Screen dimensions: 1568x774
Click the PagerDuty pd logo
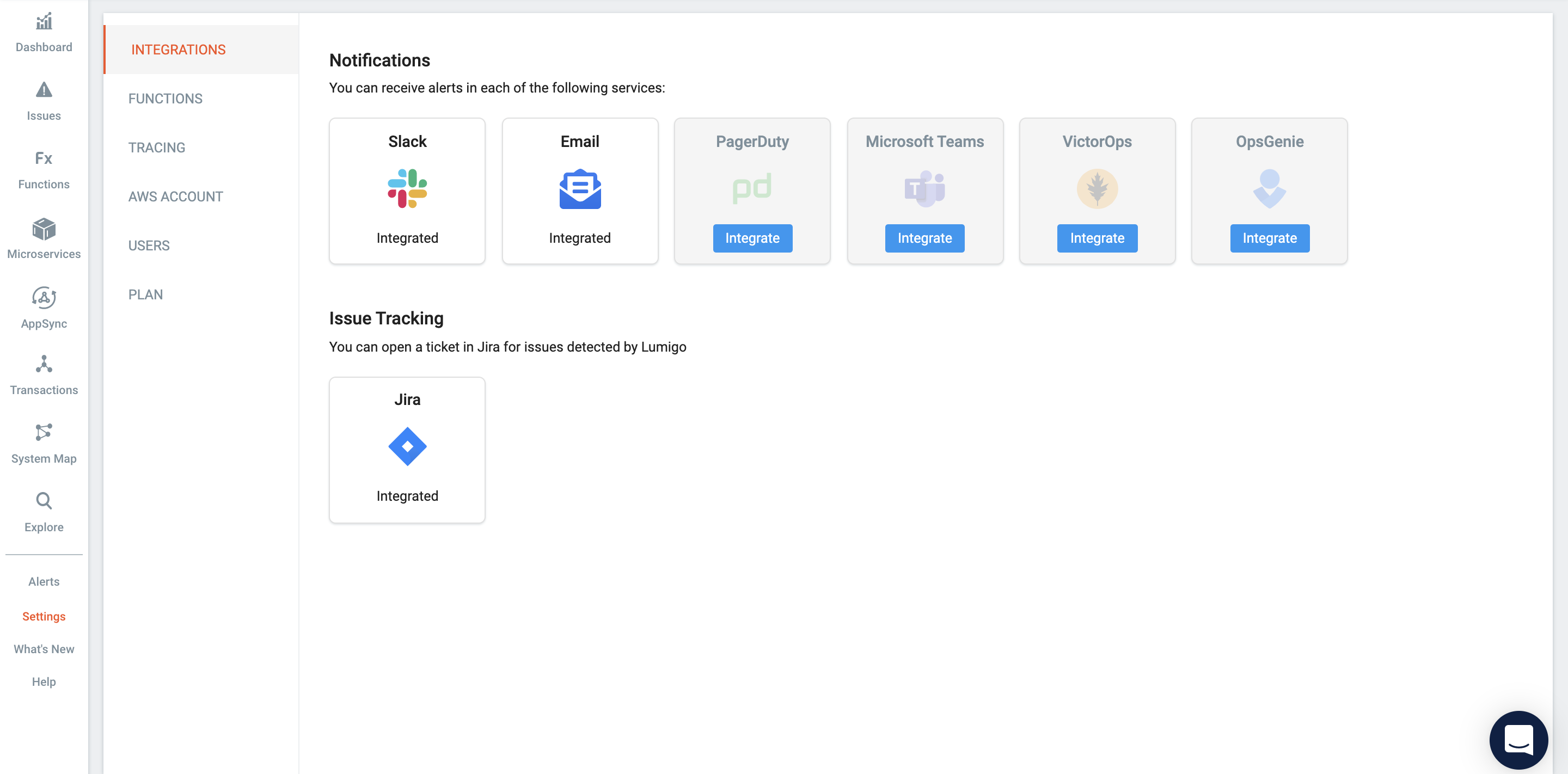click(x=752, y=188)
